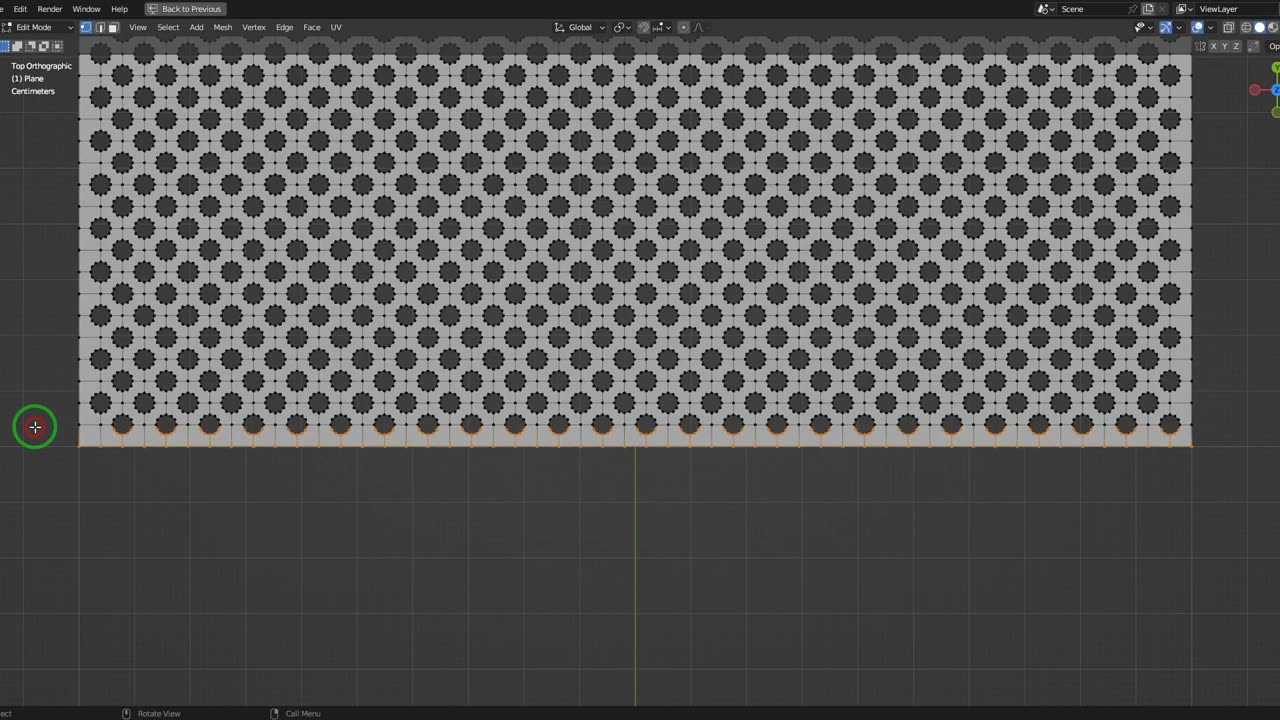Click 'Call Menu' status bar hint
Image resolution: width=1280 pixels, height=720 pixels.
coord(303,713)
